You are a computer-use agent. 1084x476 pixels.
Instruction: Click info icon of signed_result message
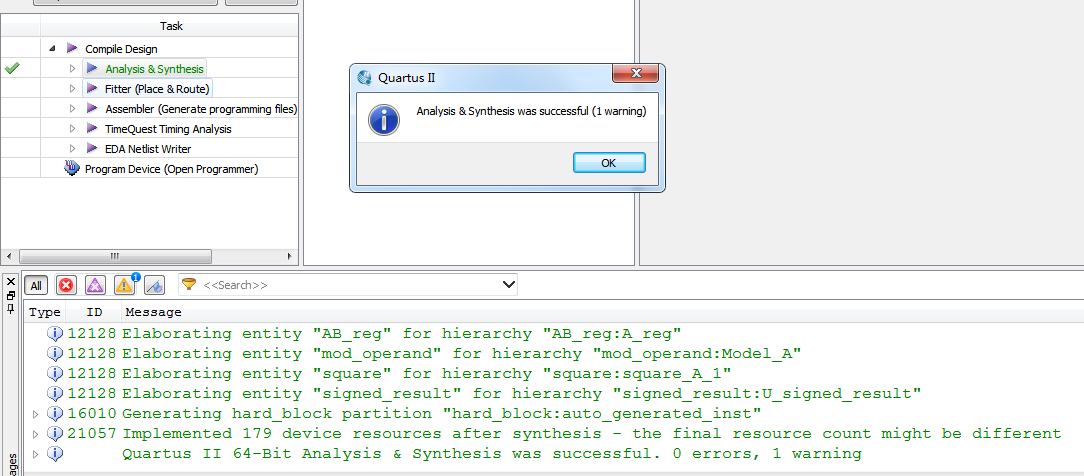[x=55, y=394]
